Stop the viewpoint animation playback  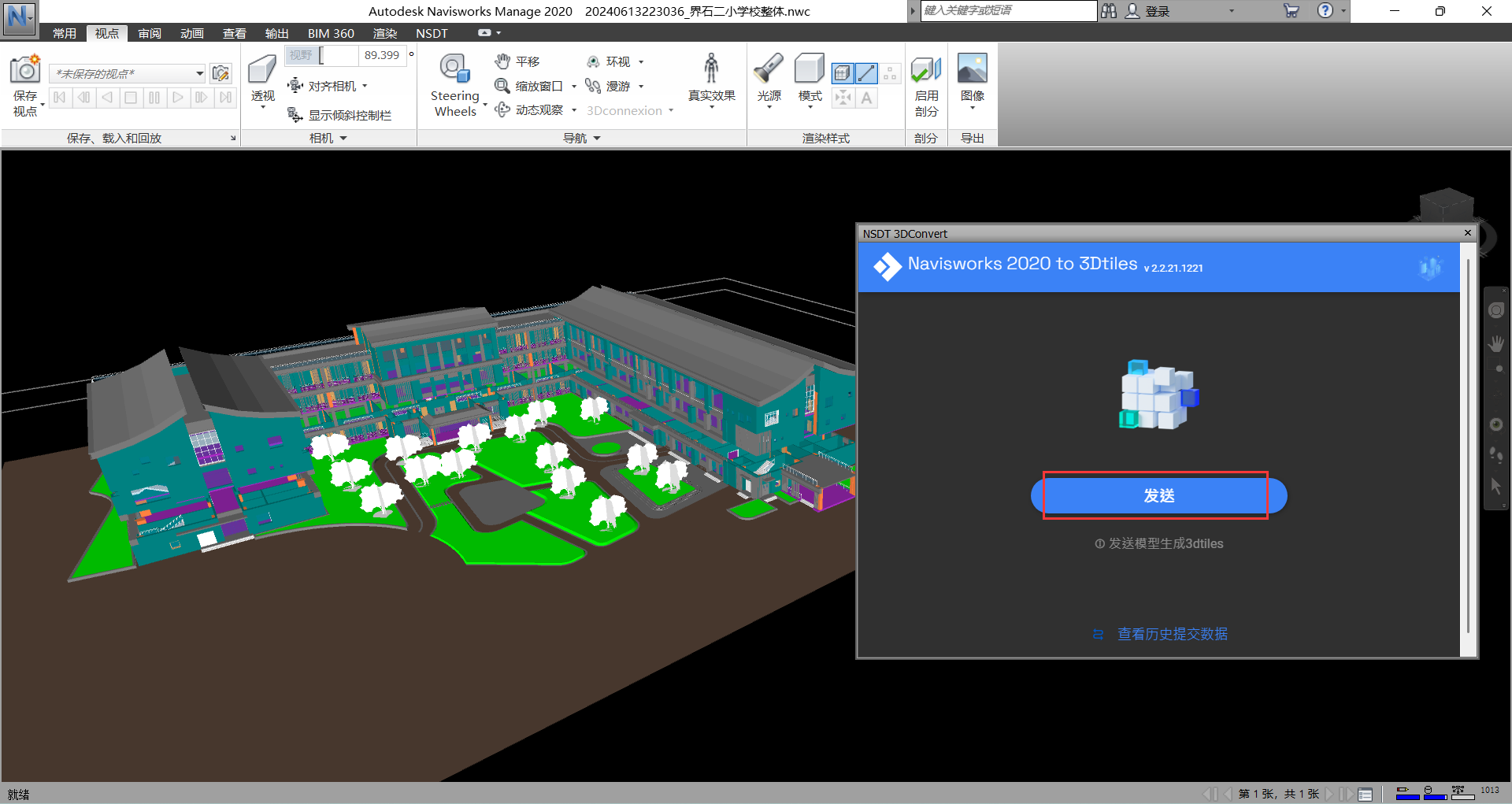click(131, 98)
